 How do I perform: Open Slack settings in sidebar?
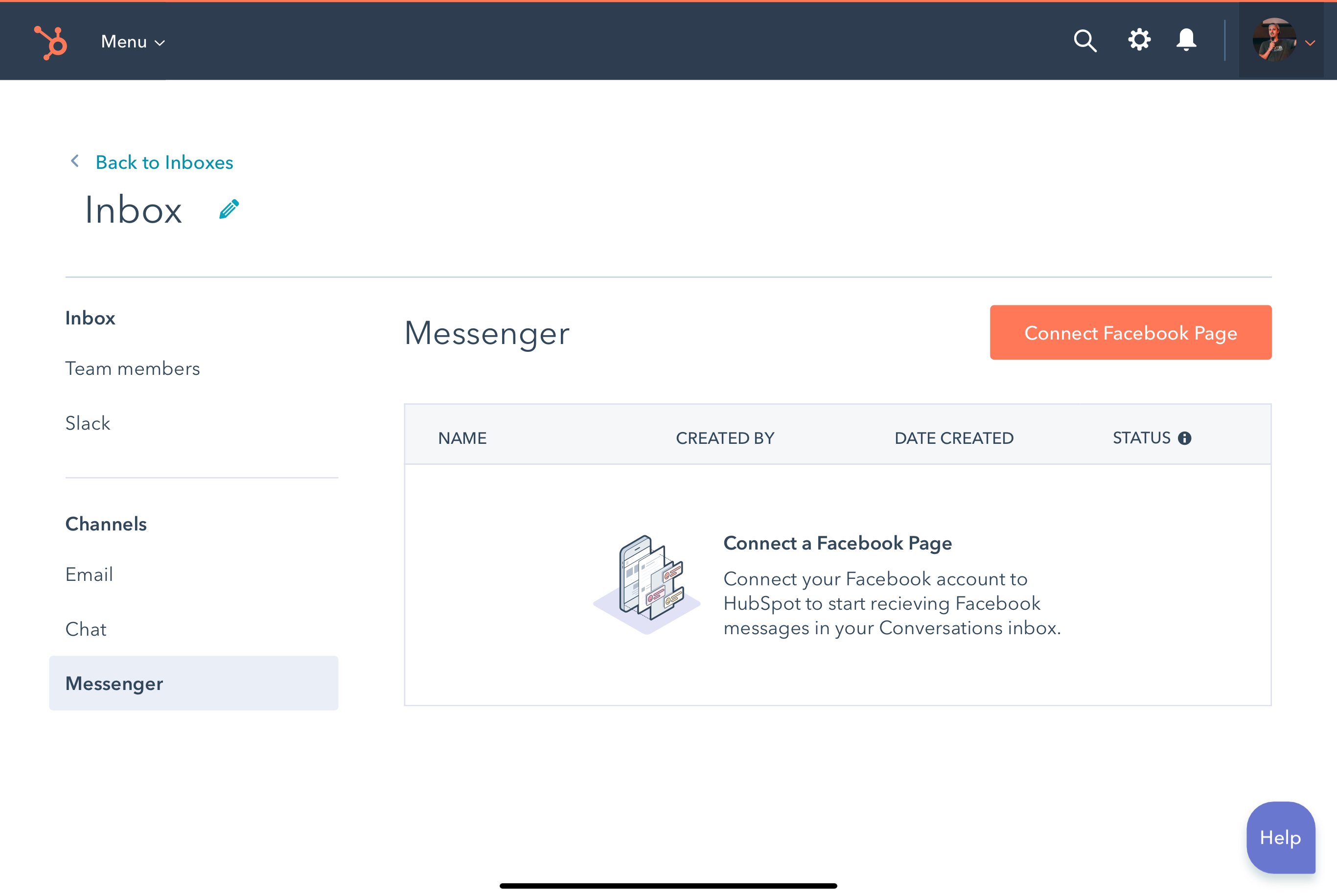88,423
